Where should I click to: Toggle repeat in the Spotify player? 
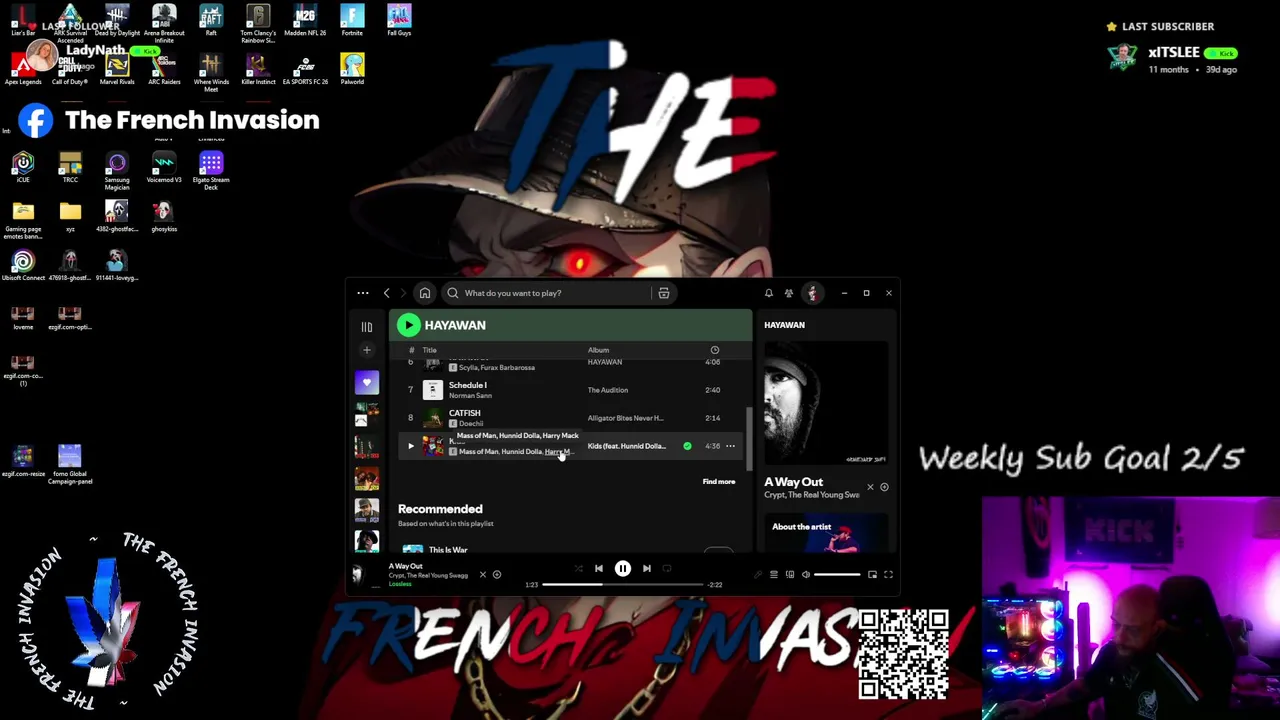(x=667, y=569)
